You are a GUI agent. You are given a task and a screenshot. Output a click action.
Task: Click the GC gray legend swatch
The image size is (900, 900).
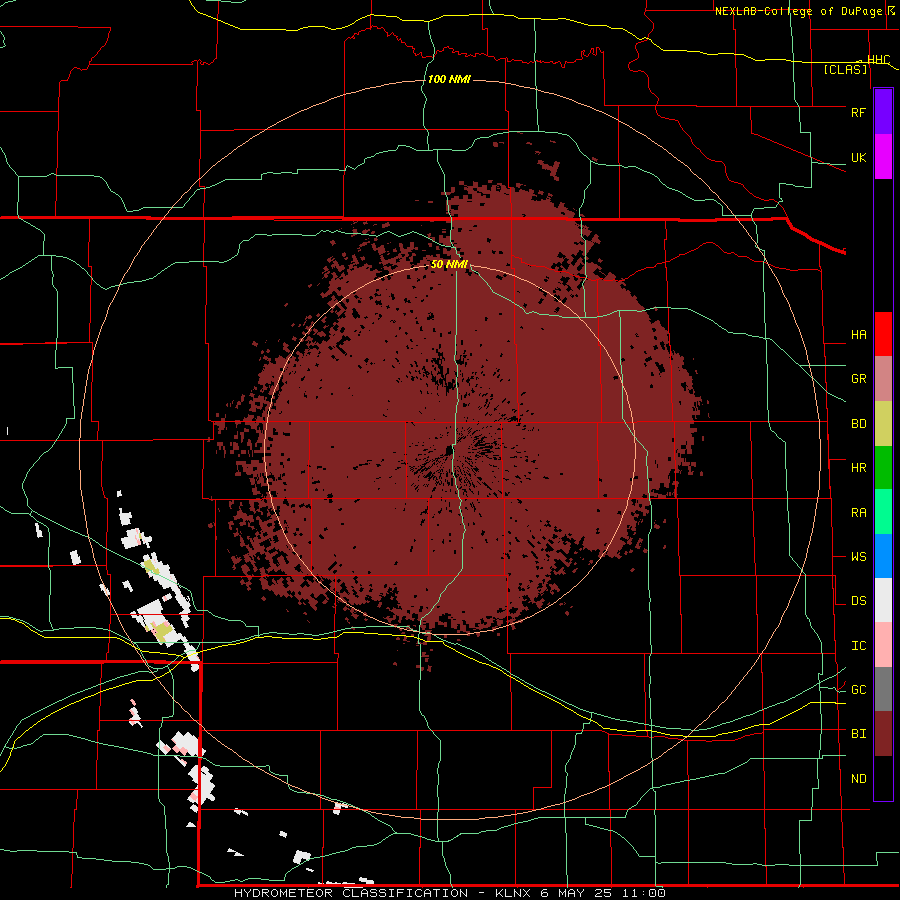pos(883,689)
